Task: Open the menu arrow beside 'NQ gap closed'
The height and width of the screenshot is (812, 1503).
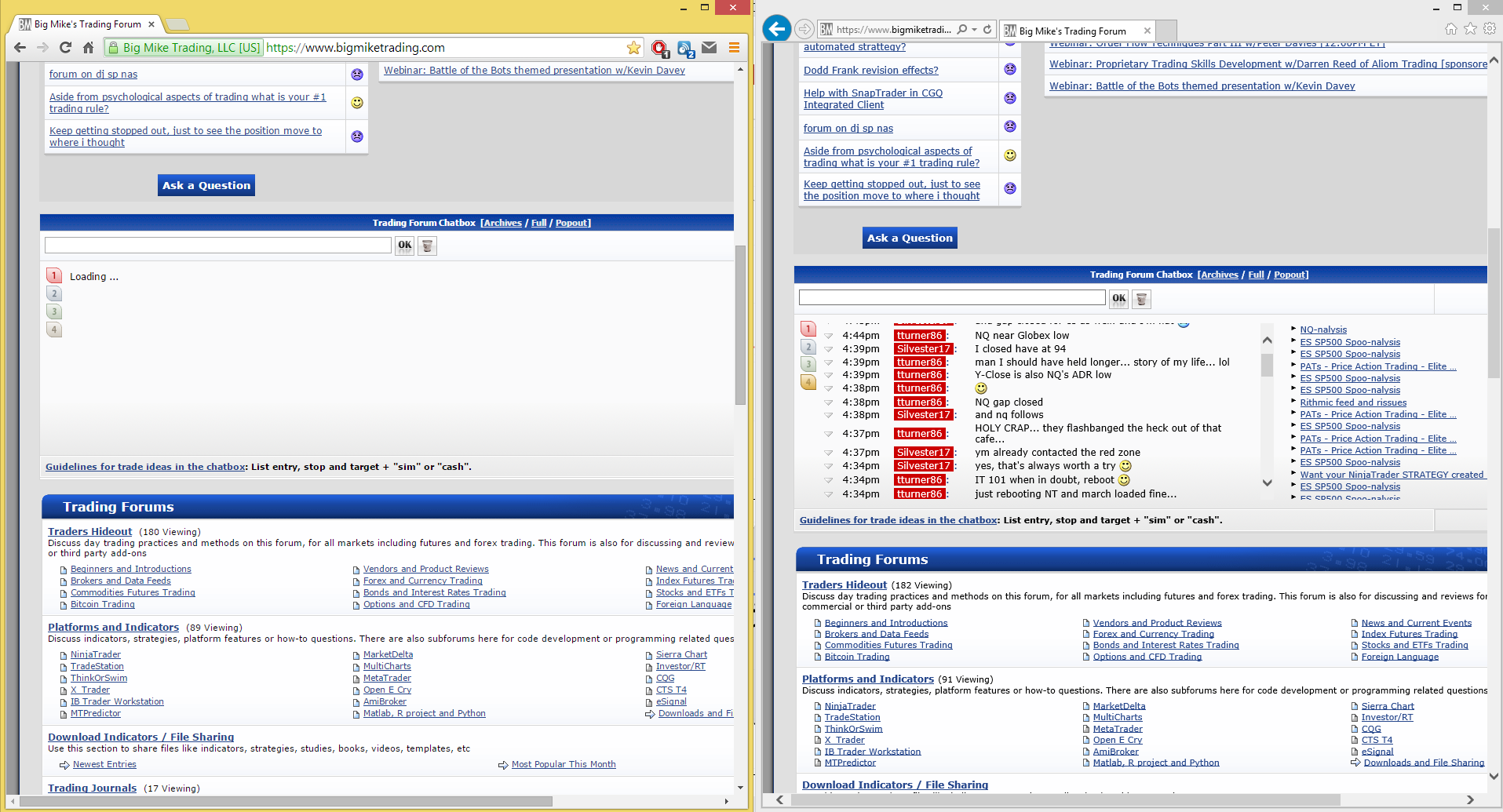Action: pos(828,402)
